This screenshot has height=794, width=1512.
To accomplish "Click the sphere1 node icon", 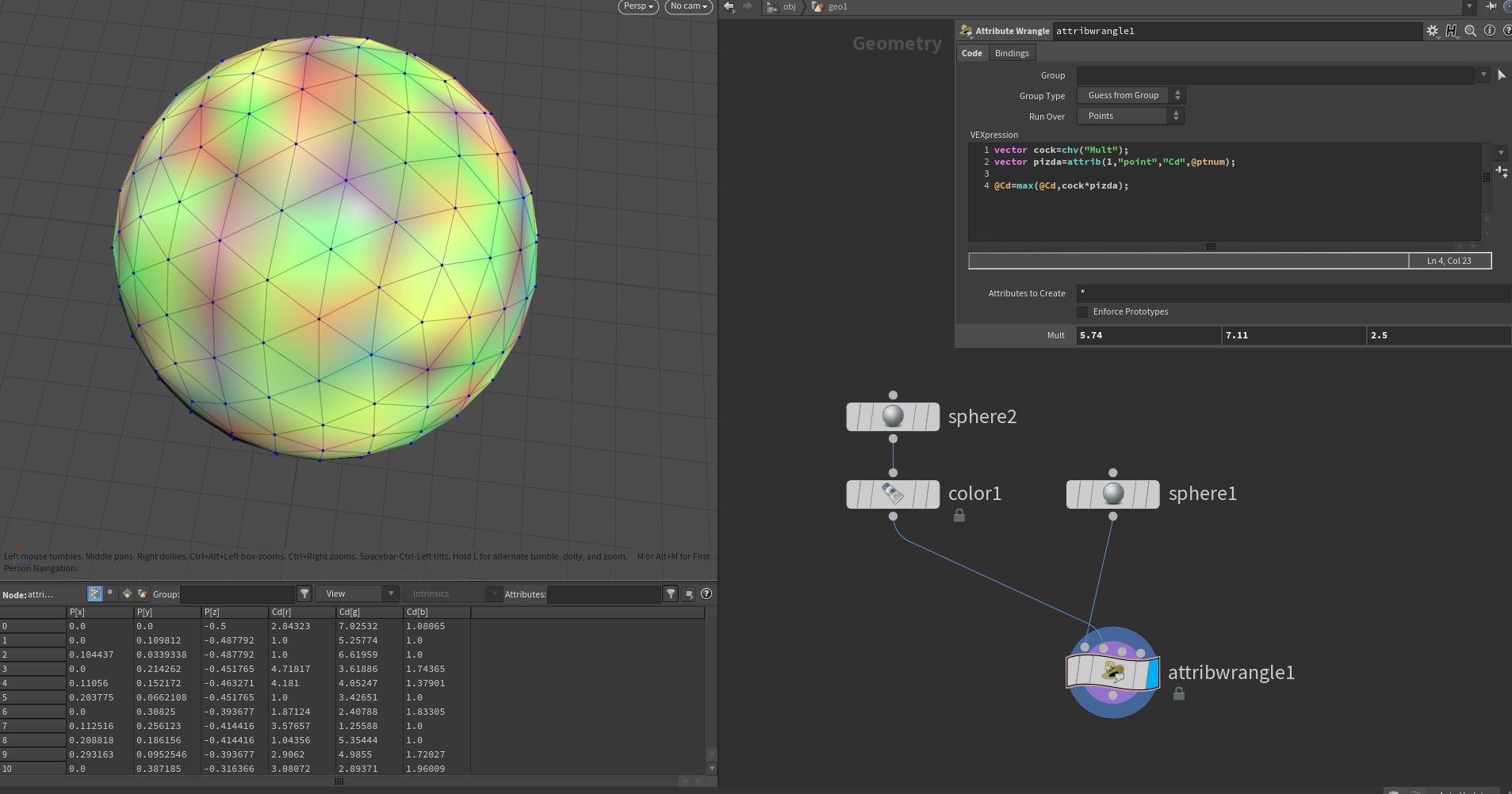I will 1113,494.
